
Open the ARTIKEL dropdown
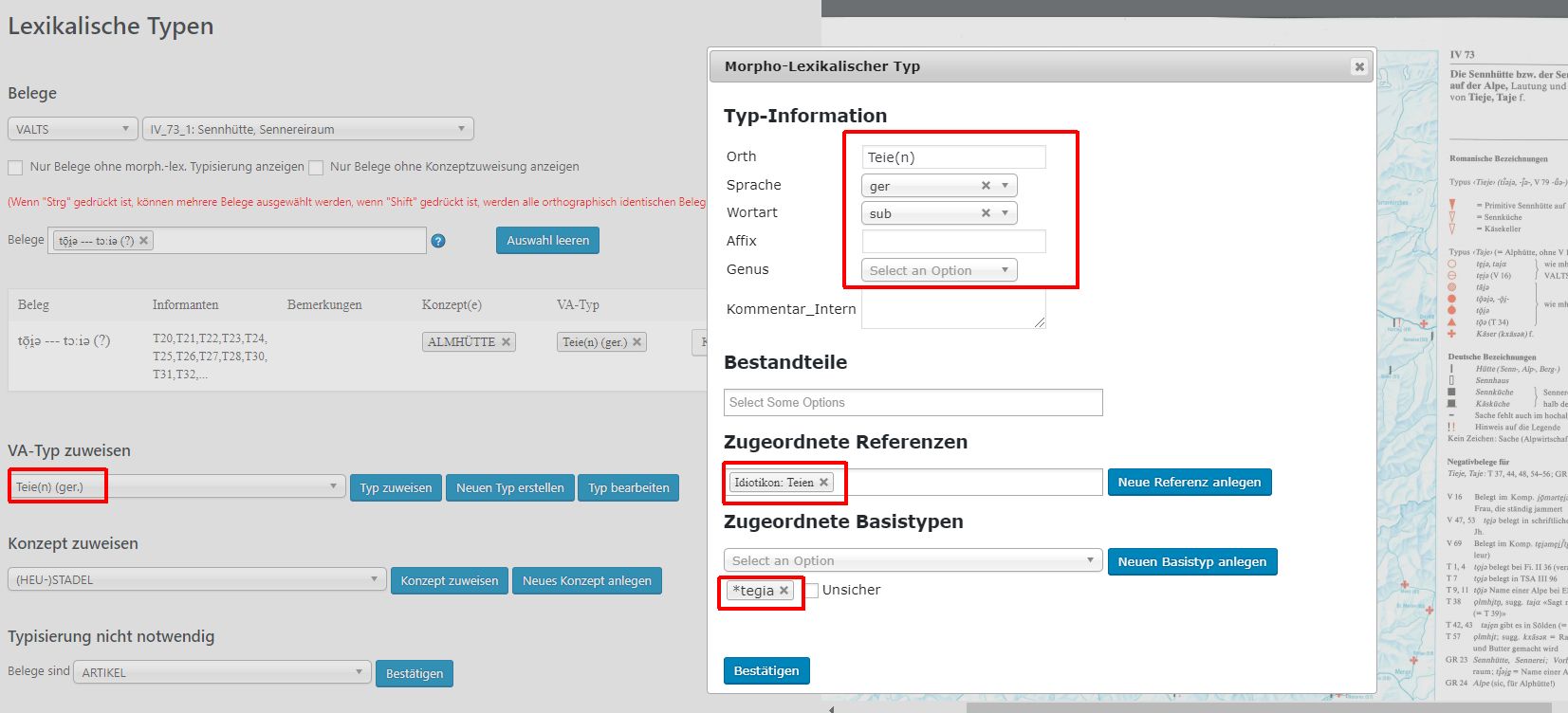pos(221,672)
